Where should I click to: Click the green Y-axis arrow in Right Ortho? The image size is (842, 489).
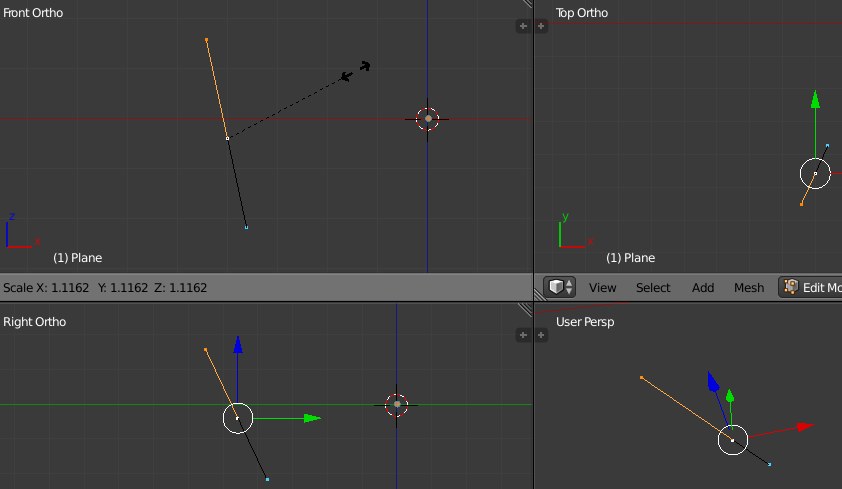tap(312, 418)
